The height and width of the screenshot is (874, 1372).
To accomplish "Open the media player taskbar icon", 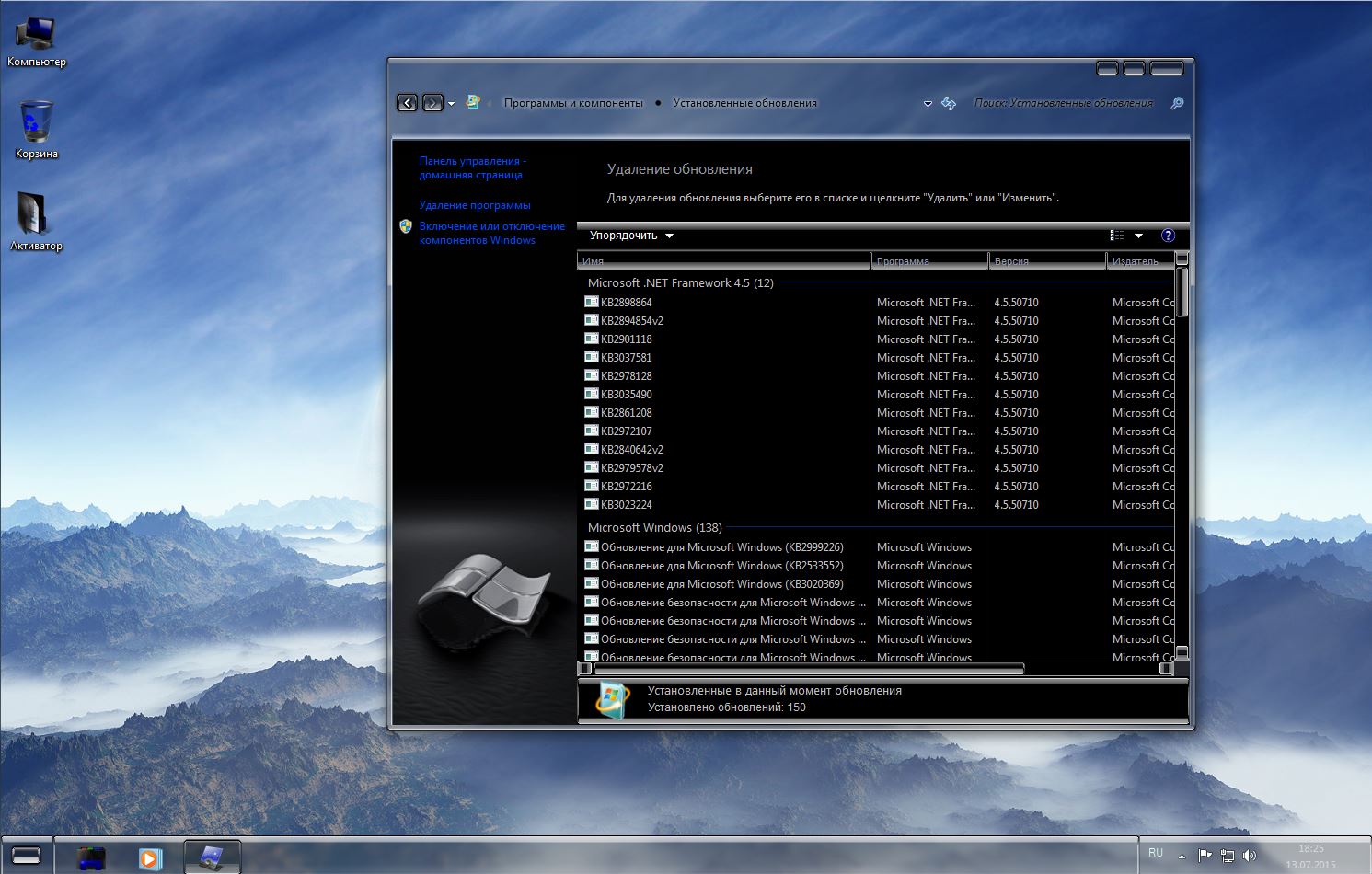I will tap(149, 858).
